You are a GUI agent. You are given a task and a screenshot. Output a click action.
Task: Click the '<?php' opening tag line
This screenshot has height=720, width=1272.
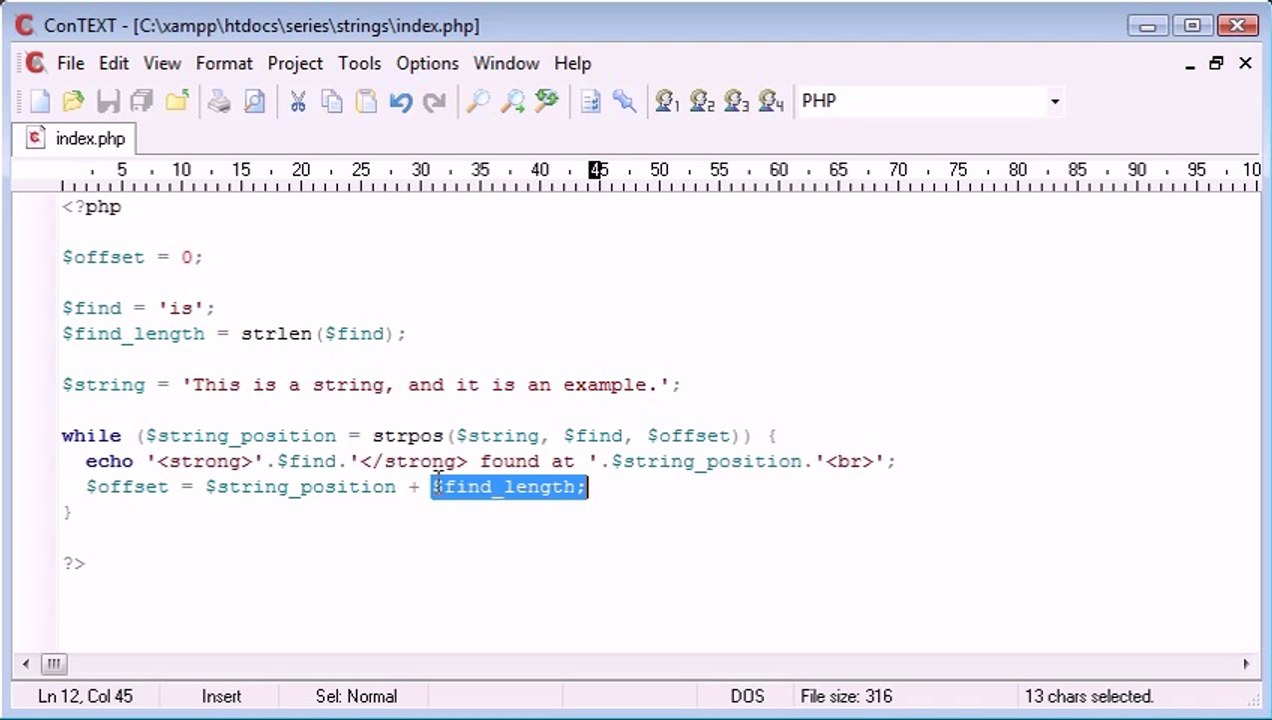click(x=91, y=207)
